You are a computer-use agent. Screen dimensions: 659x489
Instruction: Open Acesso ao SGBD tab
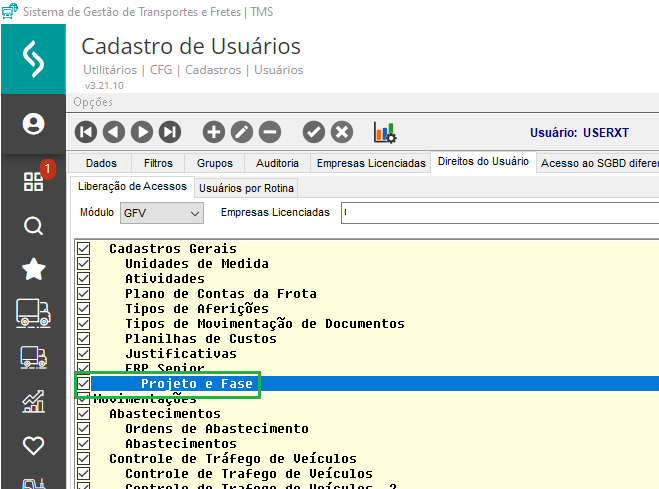[x=599, y=163]
